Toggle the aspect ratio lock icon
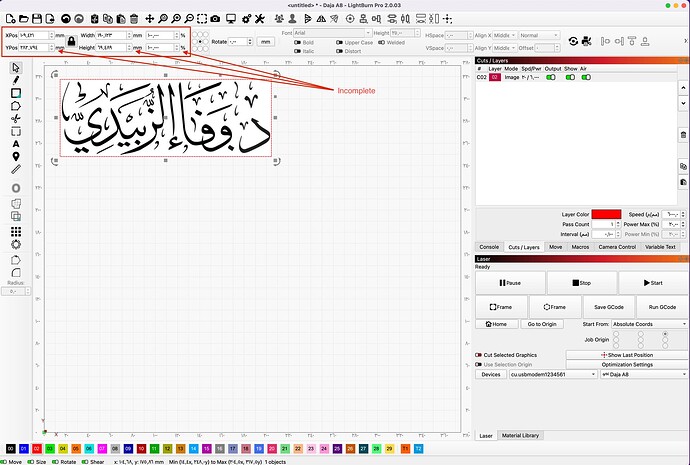 click(71, 41)
